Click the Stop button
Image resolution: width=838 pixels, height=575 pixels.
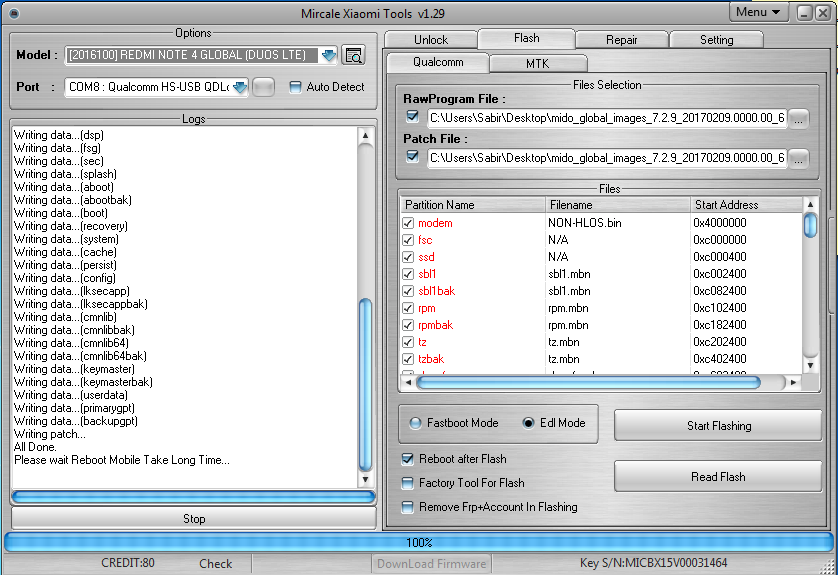193,518
